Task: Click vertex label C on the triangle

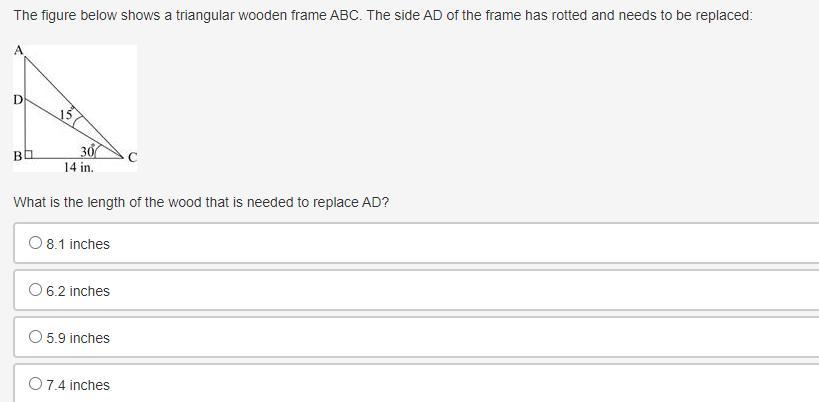Action: click(x=132, y=157)
